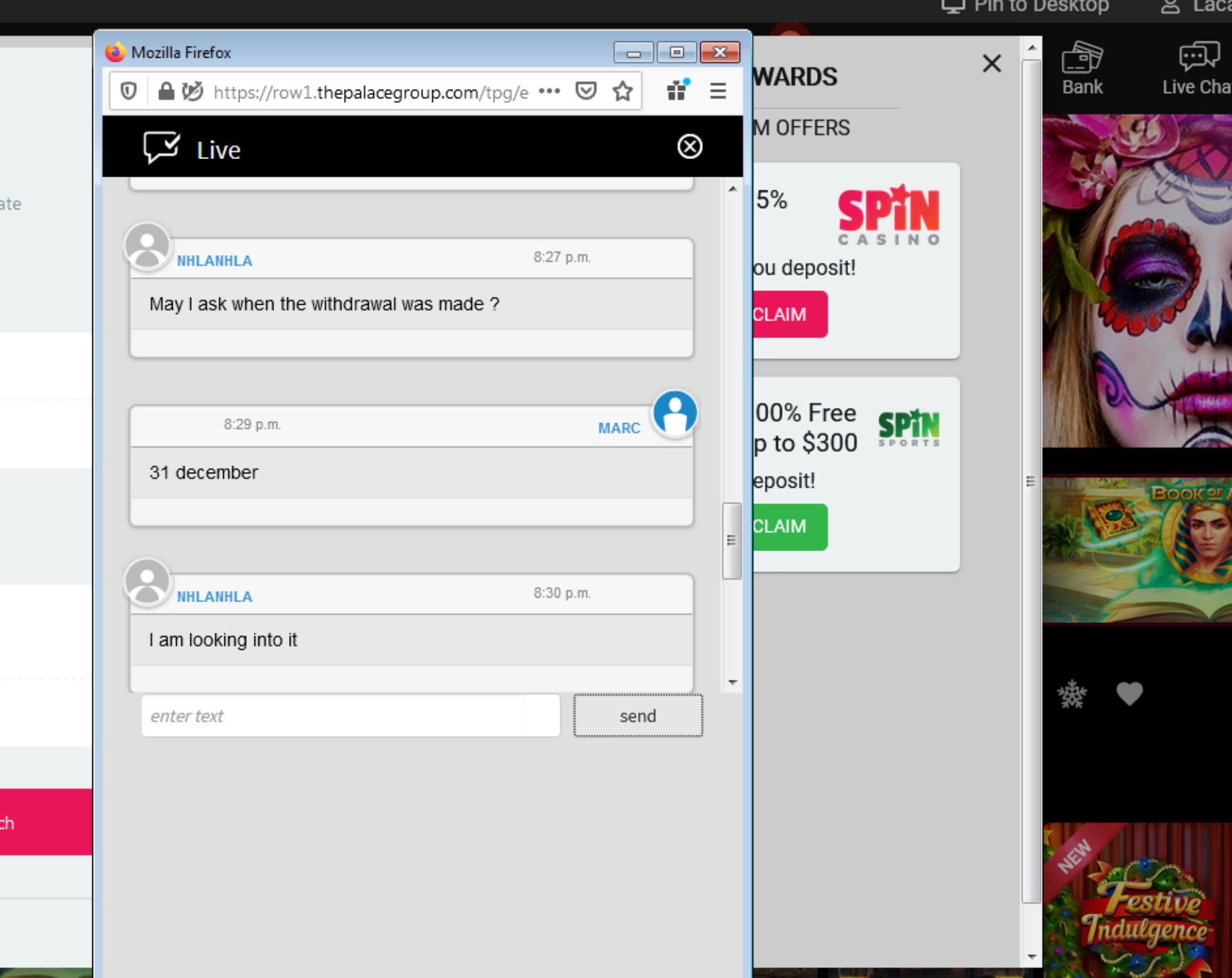Viewport: 1232px width, 978px height.
Task: Click the snowflake category icon
Action: pos(1072,694)
